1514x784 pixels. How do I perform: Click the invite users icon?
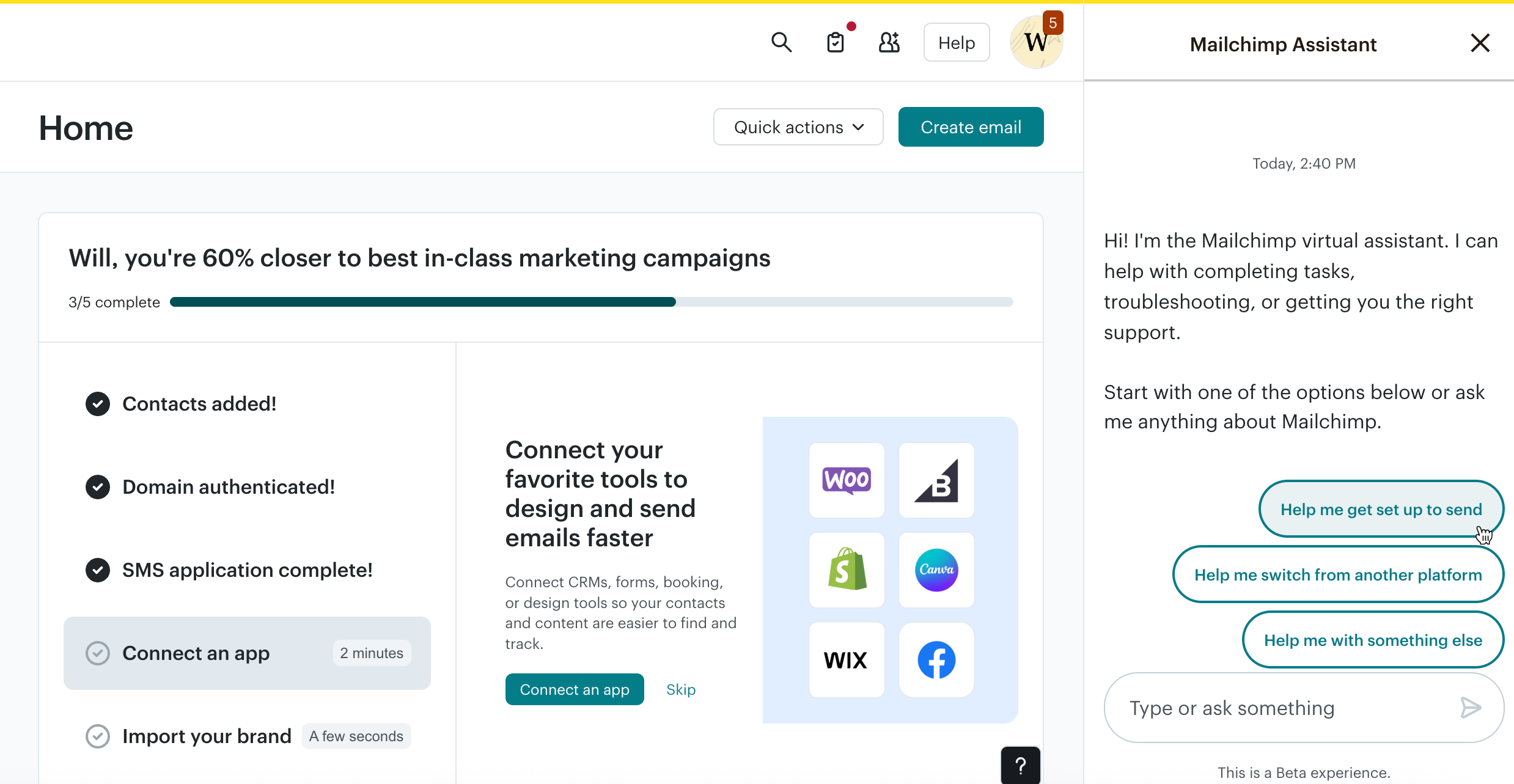tap(889, 43)
